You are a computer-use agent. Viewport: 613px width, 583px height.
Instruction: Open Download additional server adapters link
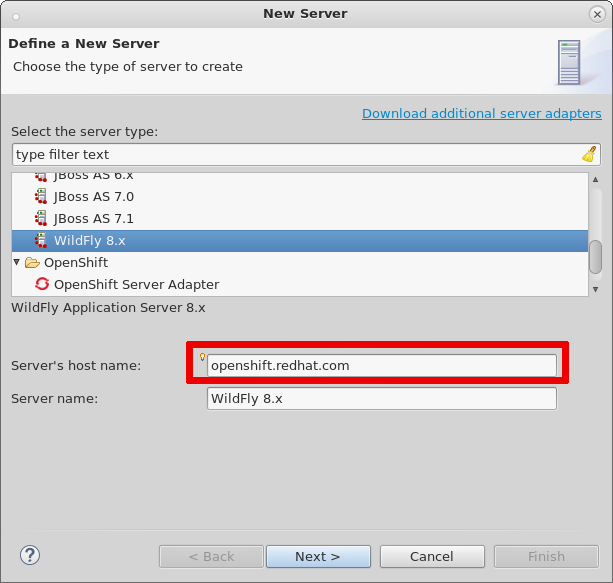(482, 113)
